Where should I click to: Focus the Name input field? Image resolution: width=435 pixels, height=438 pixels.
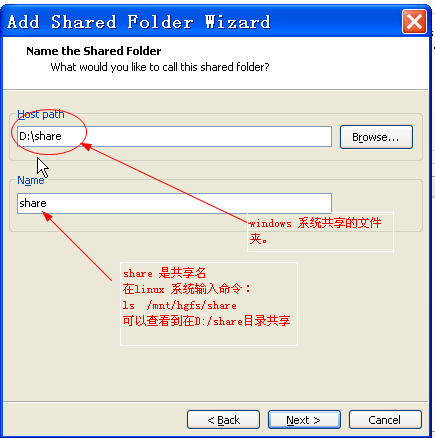pyautogui.click(x=174, y=203)
